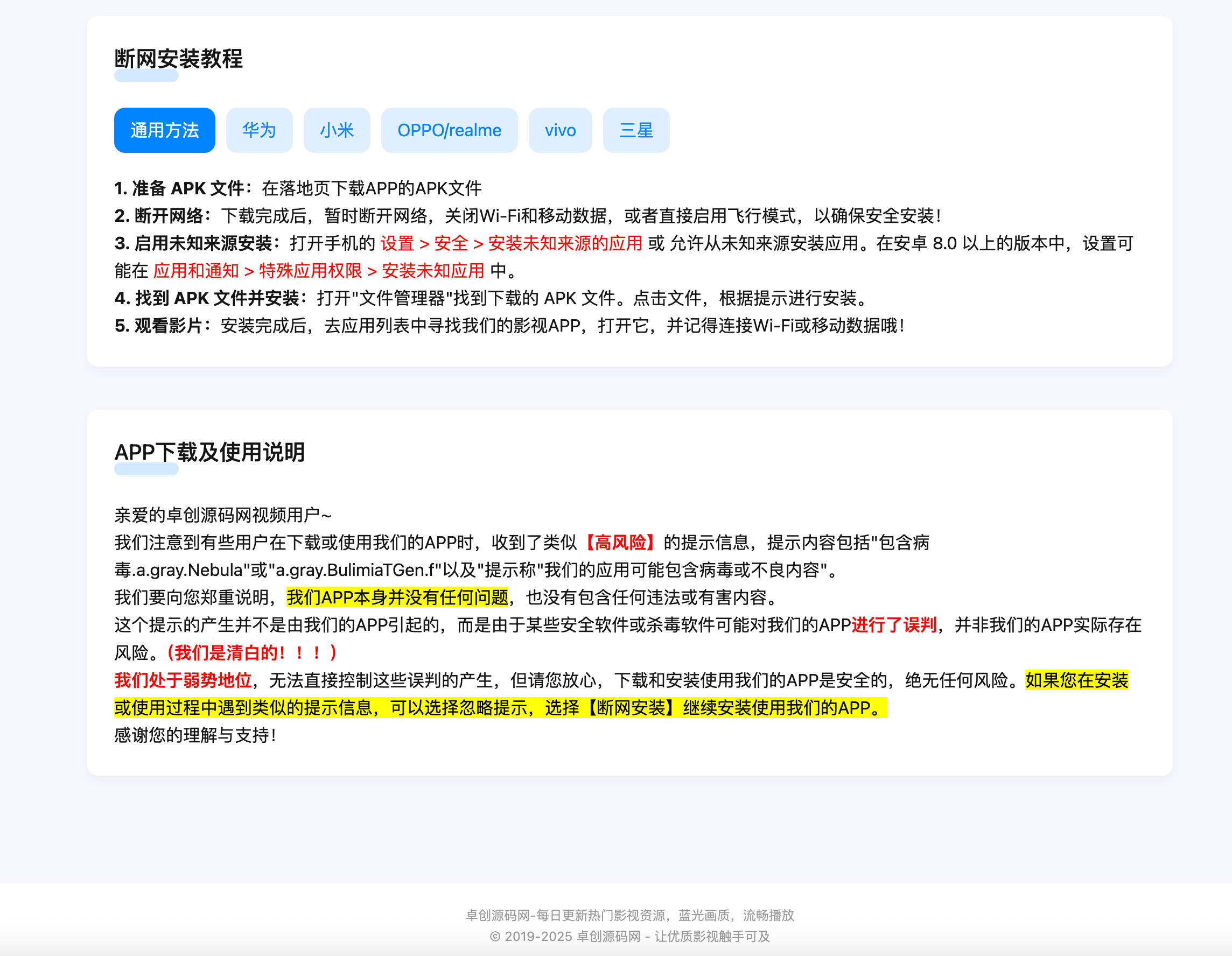This screenshot has width=1232, height=956.
Task: Click step label 5. 观看影片
Action: coord(163,326)
